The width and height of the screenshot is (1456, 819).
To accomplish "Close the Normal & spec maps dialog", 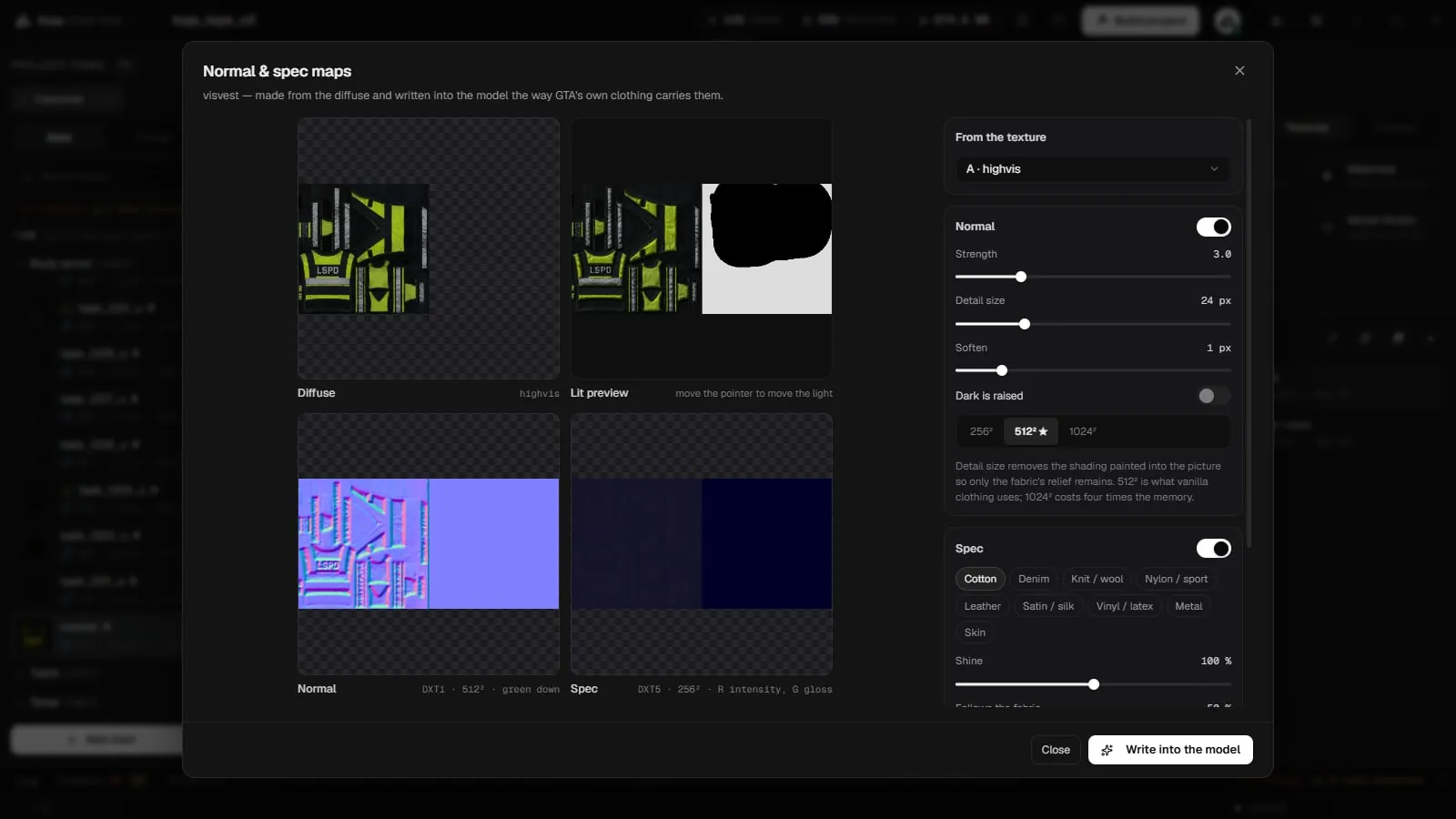I will click(1239, 71).
